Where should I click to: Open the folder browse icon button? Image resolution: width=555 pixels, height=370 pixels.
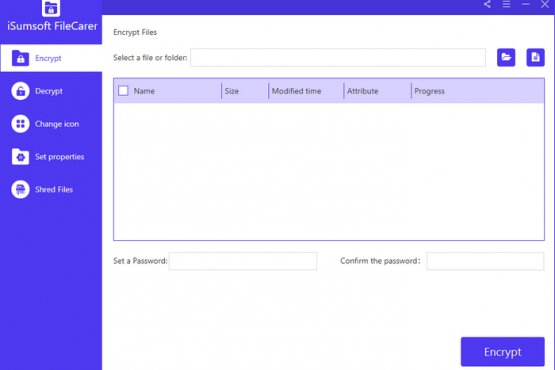pyautogui.click(x=506, y=57)
